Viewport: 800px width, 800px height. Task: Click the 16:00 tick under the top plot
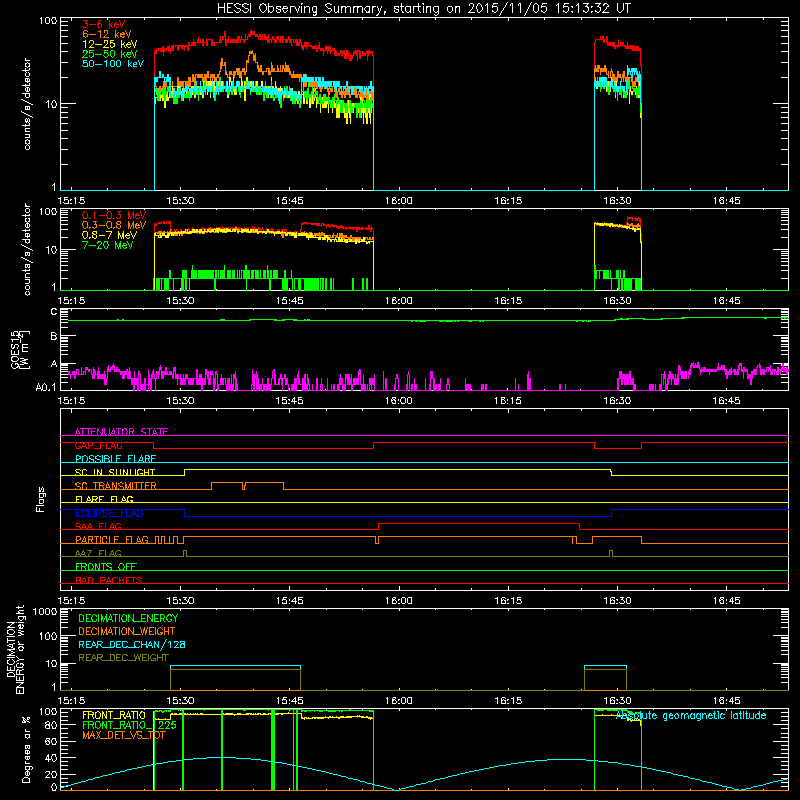[x=398, y=201]
